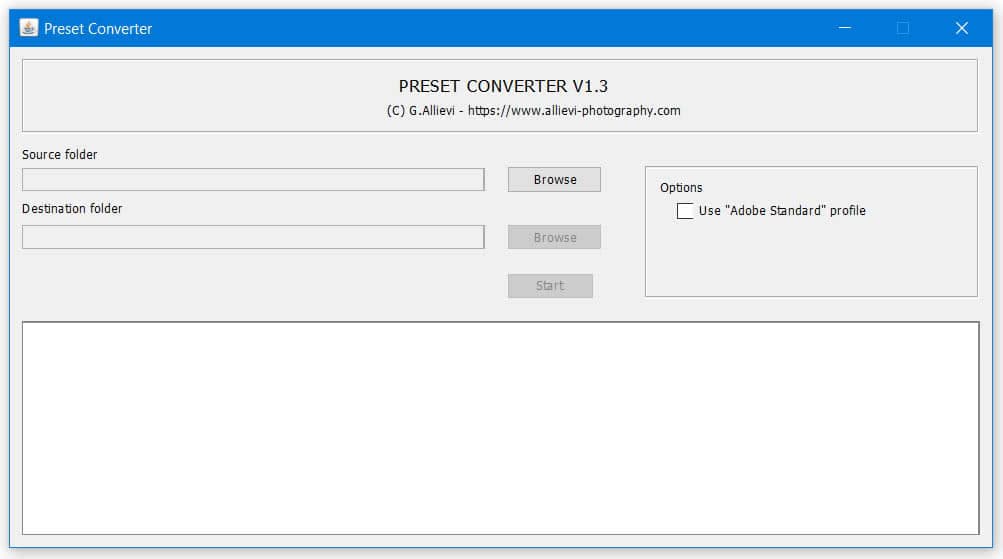Image resolution: width=1003 pixels, height=559 pixels.
Task: Click the Use "Adobe Standard" profile label text
Action: point(781,211)
